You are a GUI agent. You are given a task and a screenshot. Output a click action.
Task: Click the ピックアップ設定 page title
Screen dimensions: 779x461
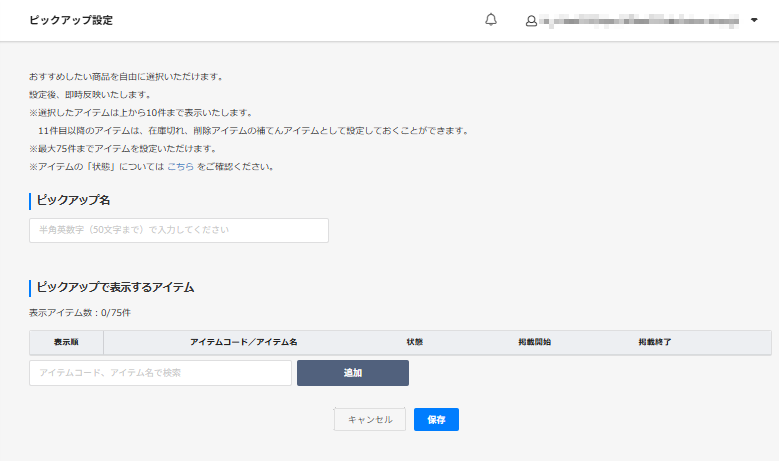tap(71, 20)
